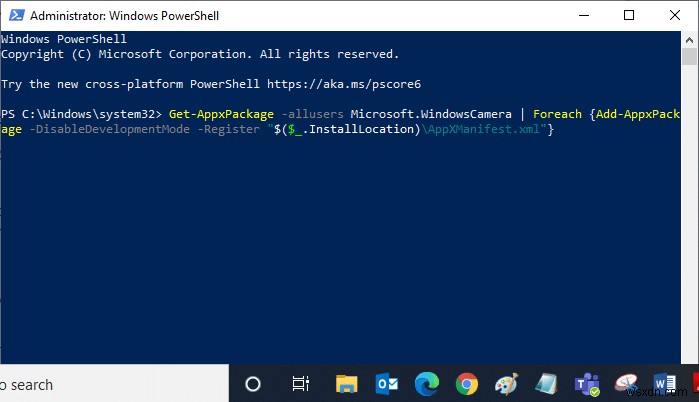
Task: Click the https://aka.ms/pscore6 URL text
Action: (x=344, y=84)
